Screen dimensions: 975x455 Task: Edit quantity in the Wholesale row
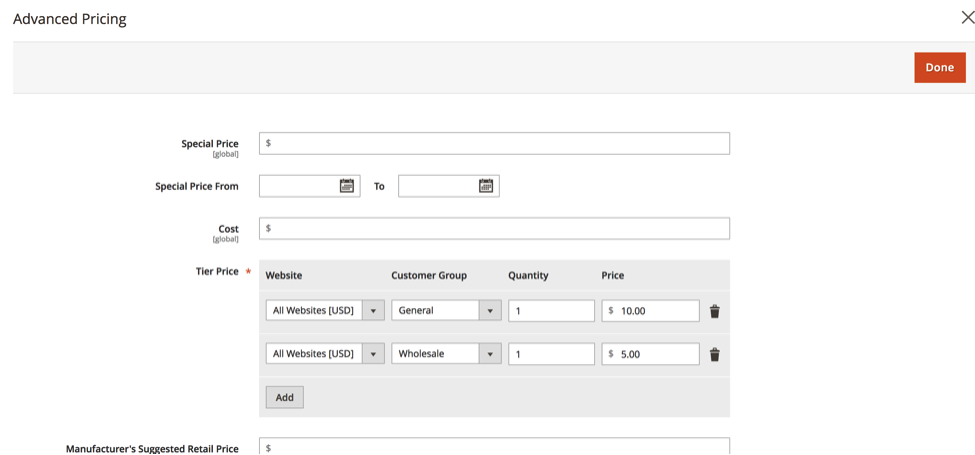click(x=551, y=354)
